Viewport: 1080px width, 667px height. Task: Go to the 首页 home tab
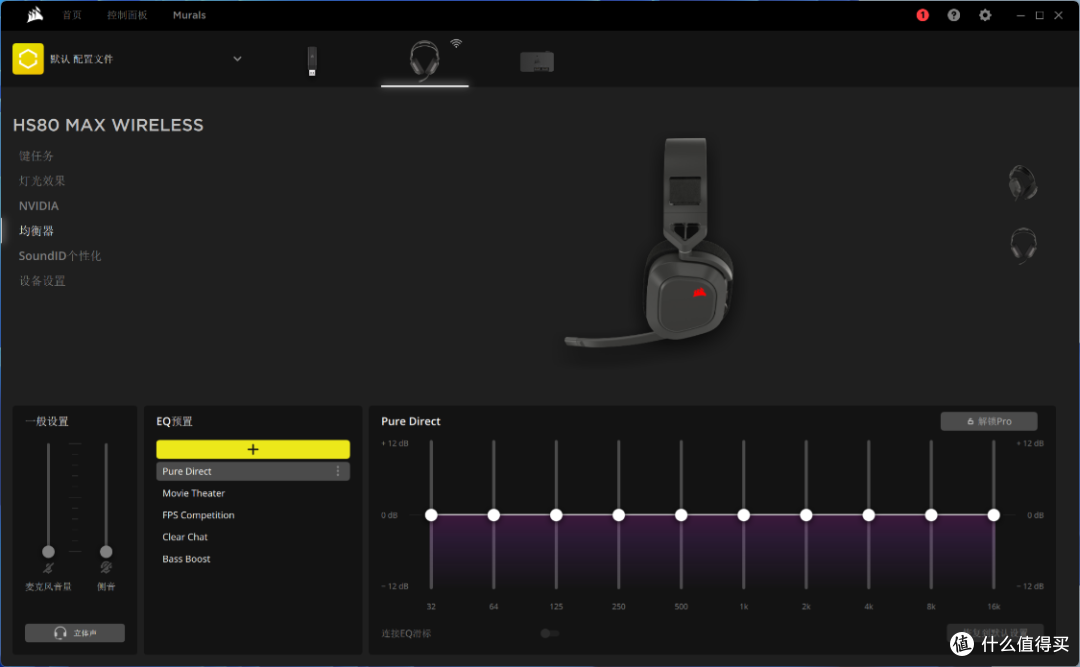pos(72,14)
